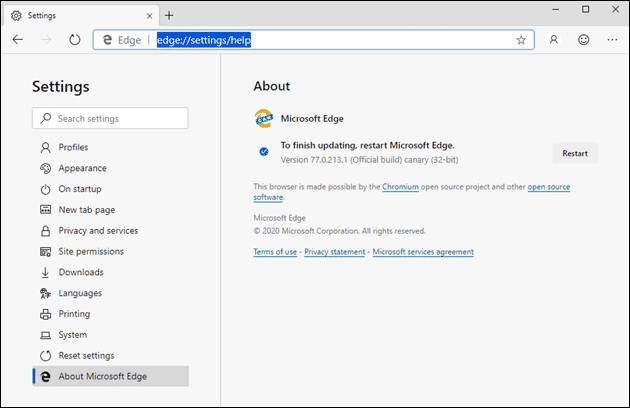
Task: Open the user profile icon in the toolbar
Action: pyautogui.click(x=554, y=39)
